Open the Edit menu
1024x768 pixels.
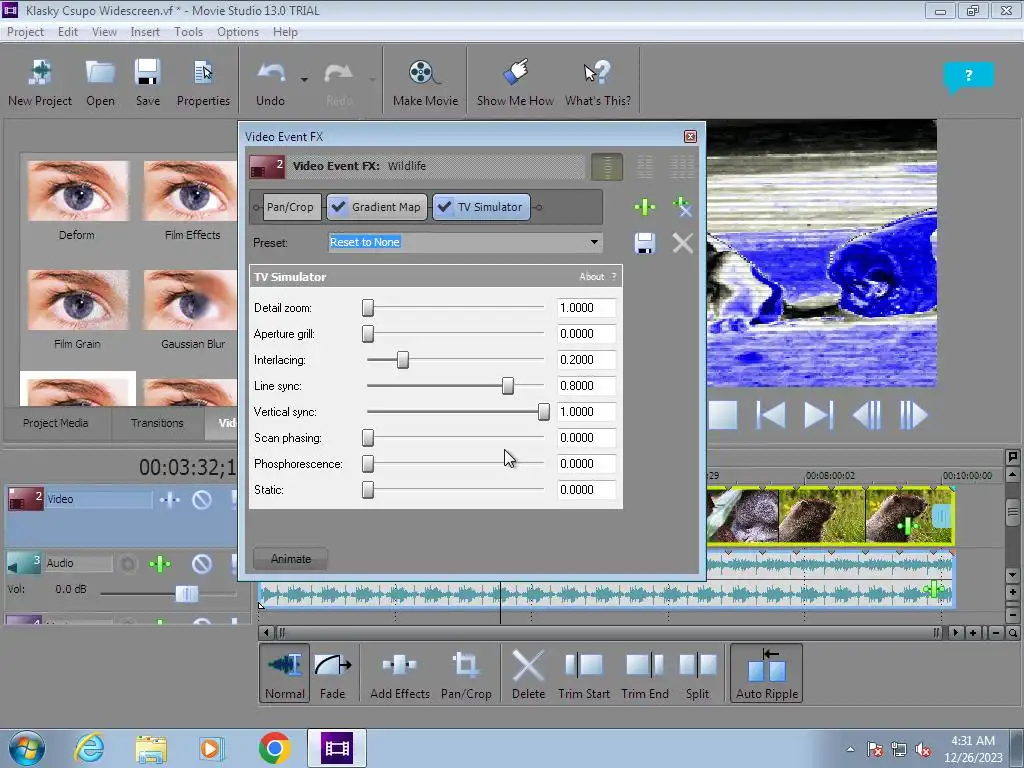(67, 32)
